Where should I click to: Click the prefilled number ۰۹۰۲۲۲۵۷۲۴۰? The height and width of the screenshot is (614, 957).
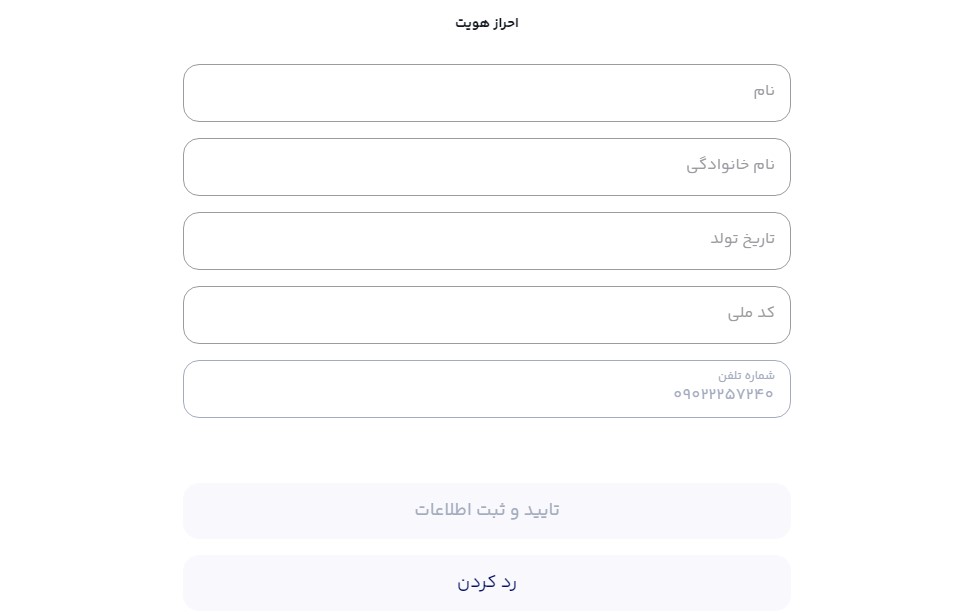[723, 394]
